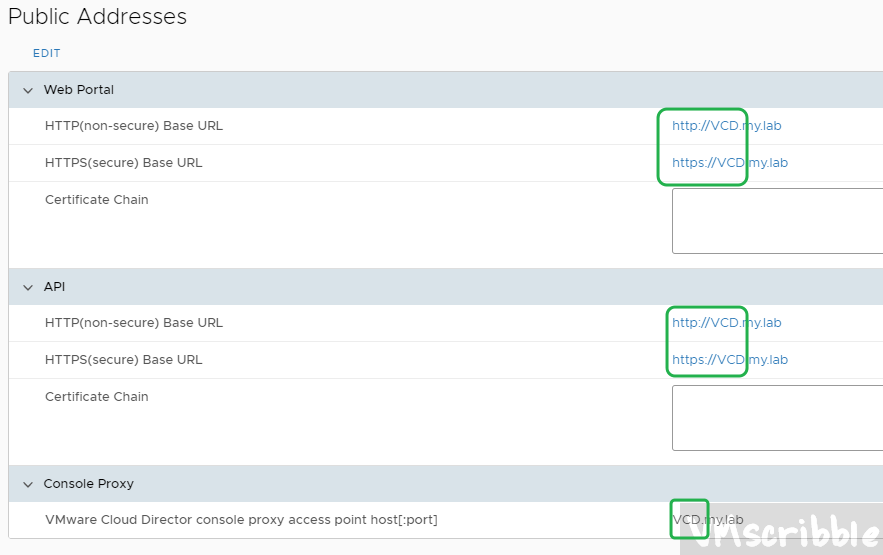This screenshot has height=555, width=883.
Task: Collapse the Console Proxy section chevron
Action: (x=28, y=484)
